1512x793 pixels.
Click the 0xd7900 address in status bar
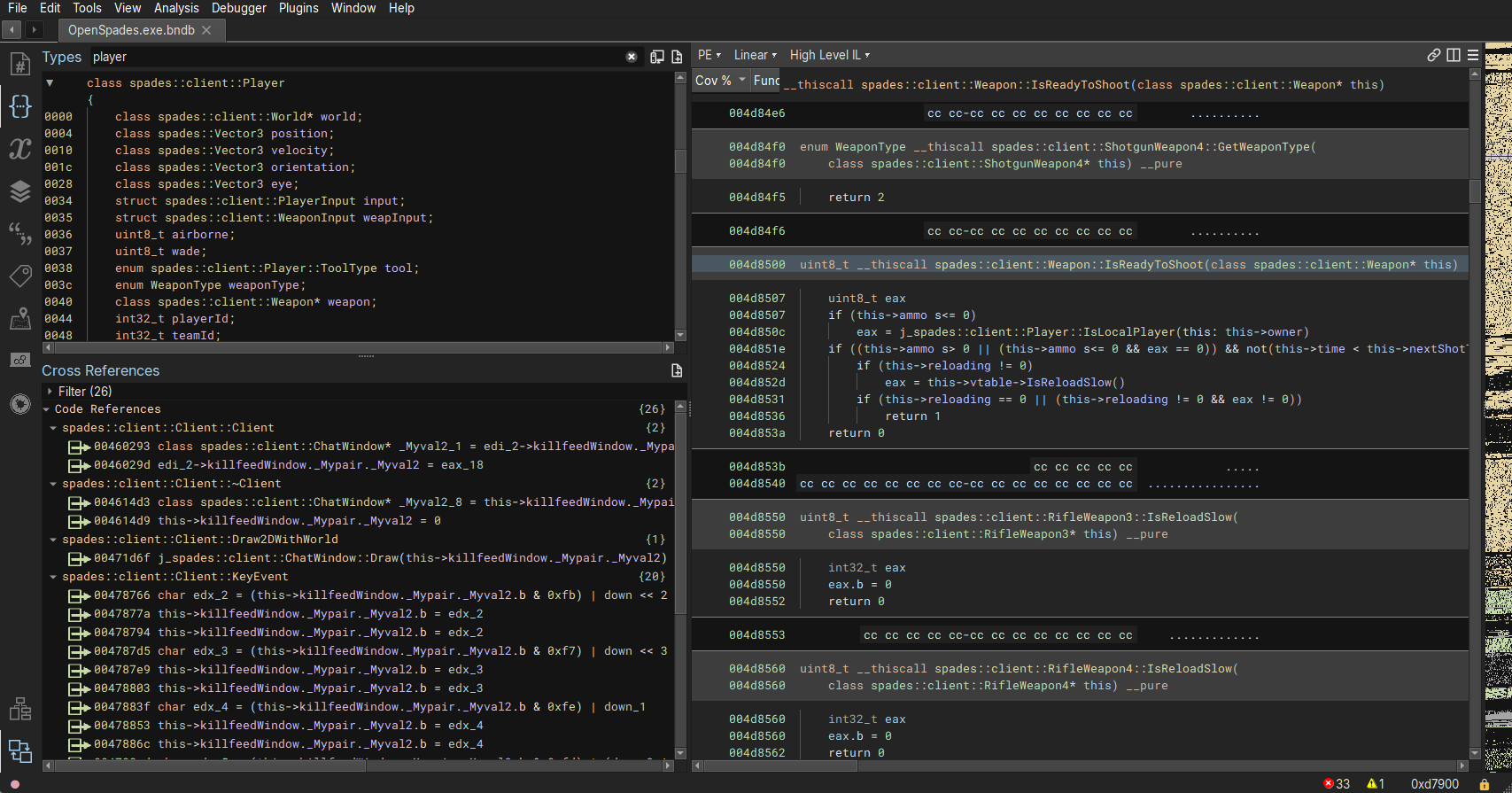pyautogui.click(x=1435, y=784)
